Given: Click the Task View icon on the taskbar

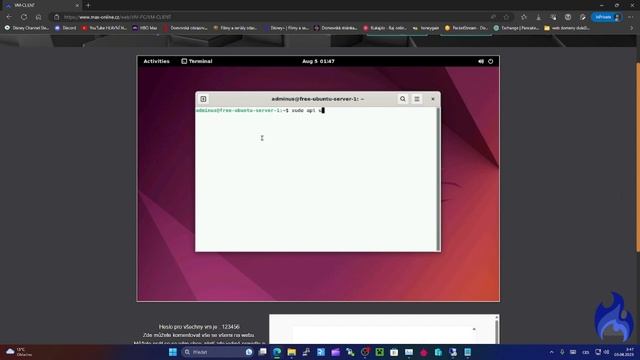Looking at the screenshot, I should point(263,352).
